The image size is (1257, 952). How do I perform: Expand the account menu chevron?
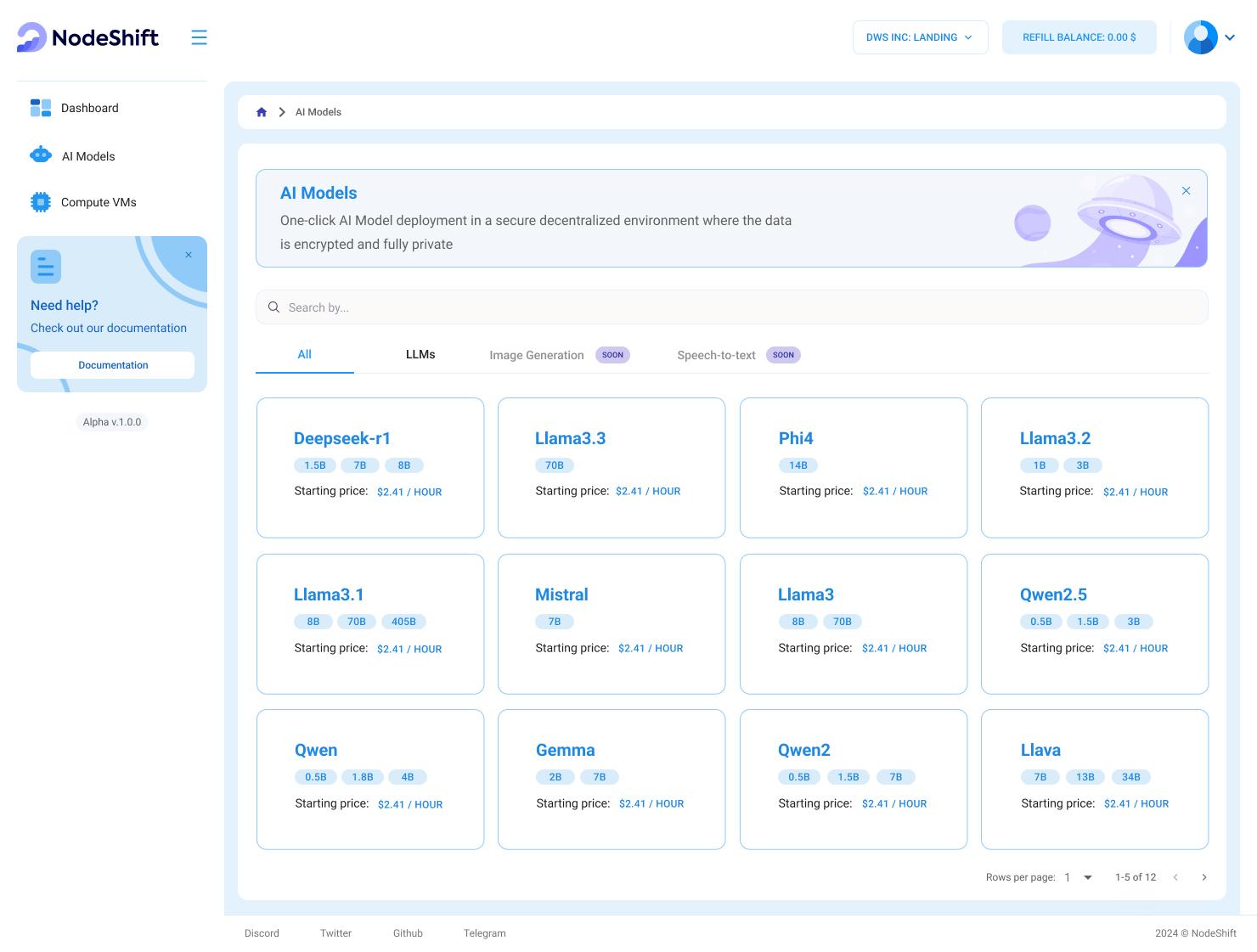pos(1229,37)
